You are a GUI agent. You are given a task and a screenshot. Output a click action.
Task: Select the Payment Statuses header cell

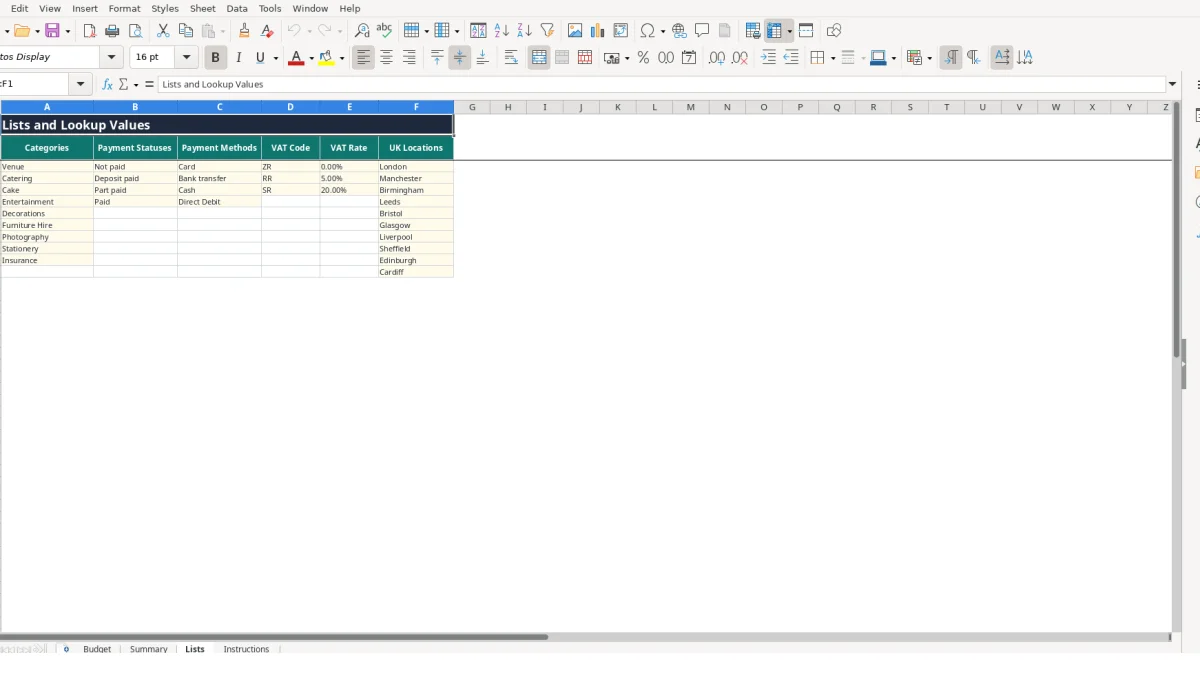tap(135, 148)
